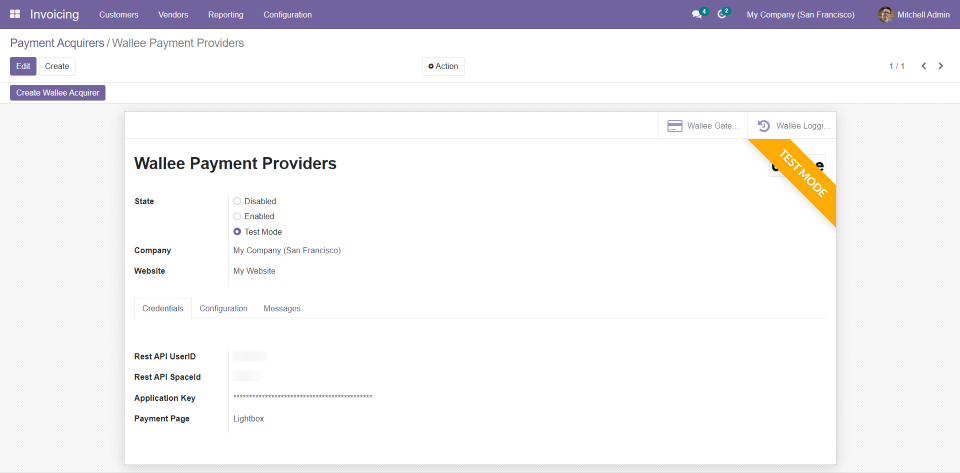Screen dimensions: 960x473
Task: Open Wallee Gateway credit card button
Action: coord(702,126)
